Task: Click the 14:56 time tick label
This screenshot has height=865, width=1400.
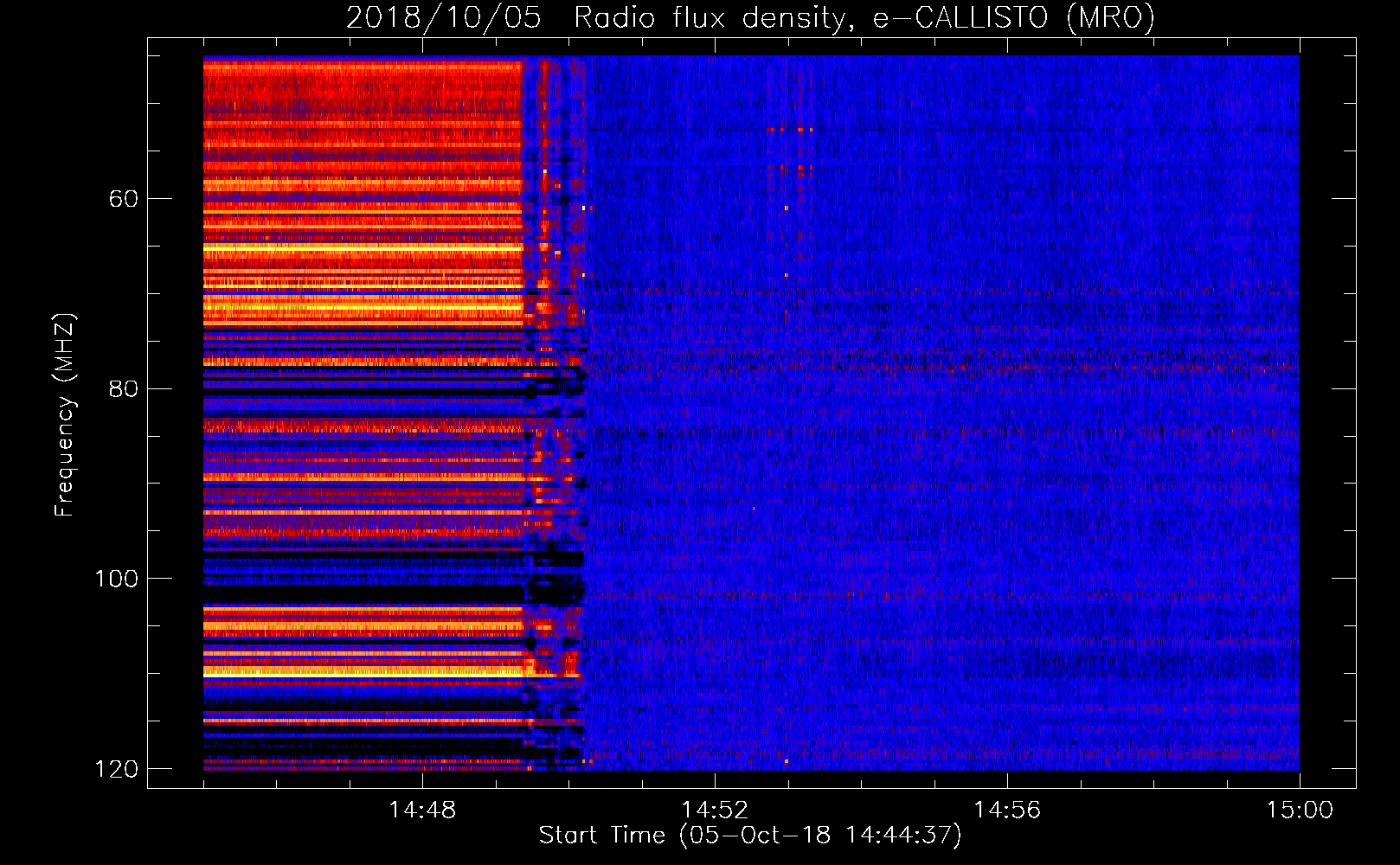Action: point(1007,811)
